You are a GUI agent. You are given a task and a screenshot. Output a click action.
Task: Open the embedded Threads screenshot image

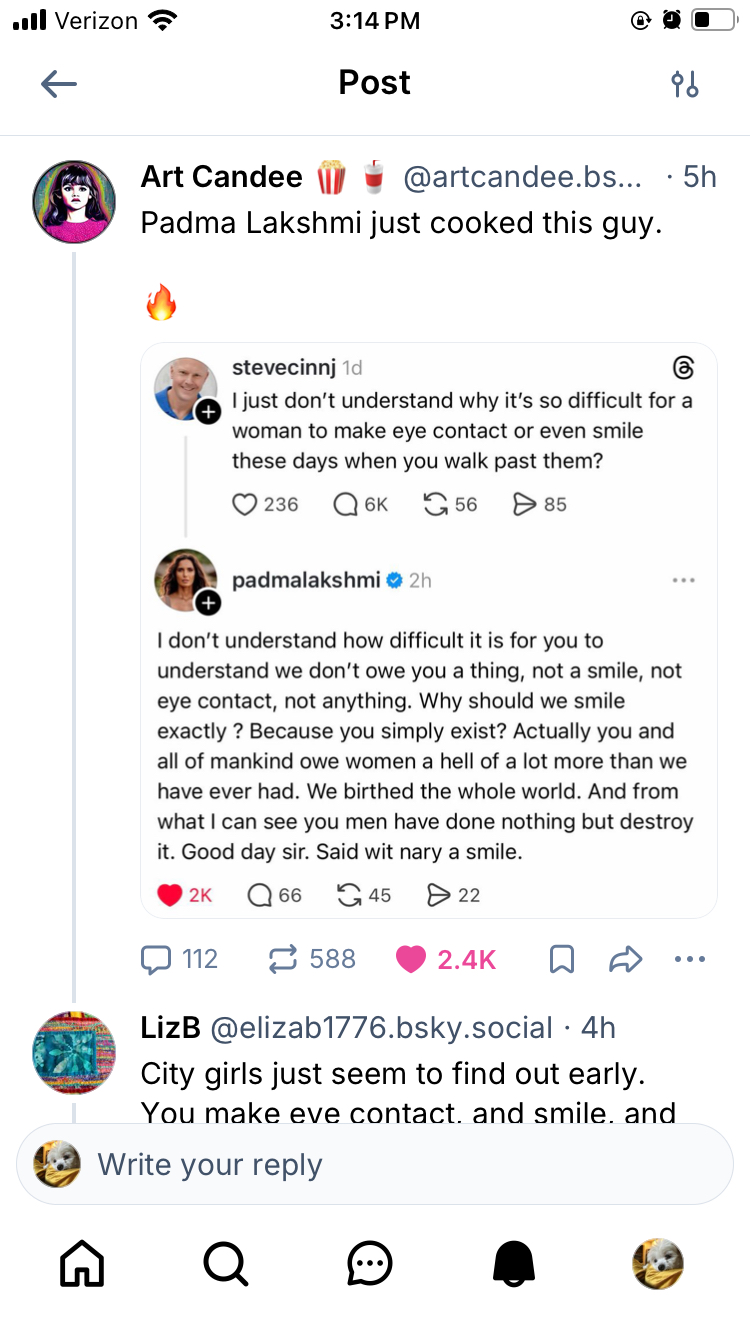click(428, 630)
